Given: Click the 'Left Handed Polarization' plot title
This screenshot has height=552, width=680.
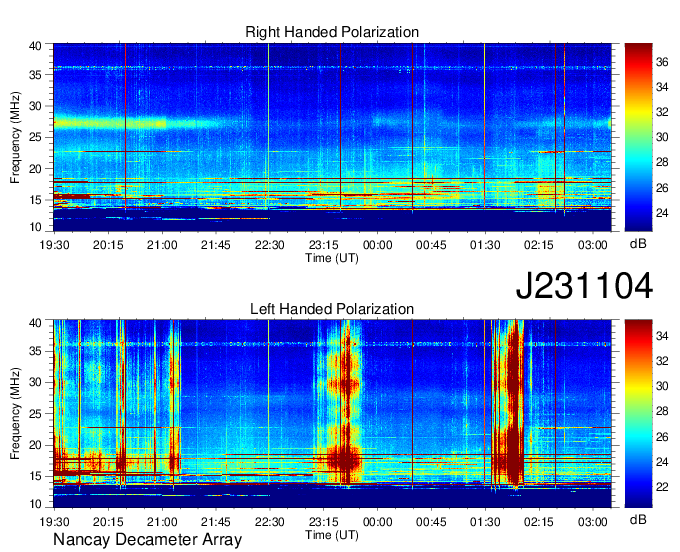Looking at the screenshot, I should 332,309.
